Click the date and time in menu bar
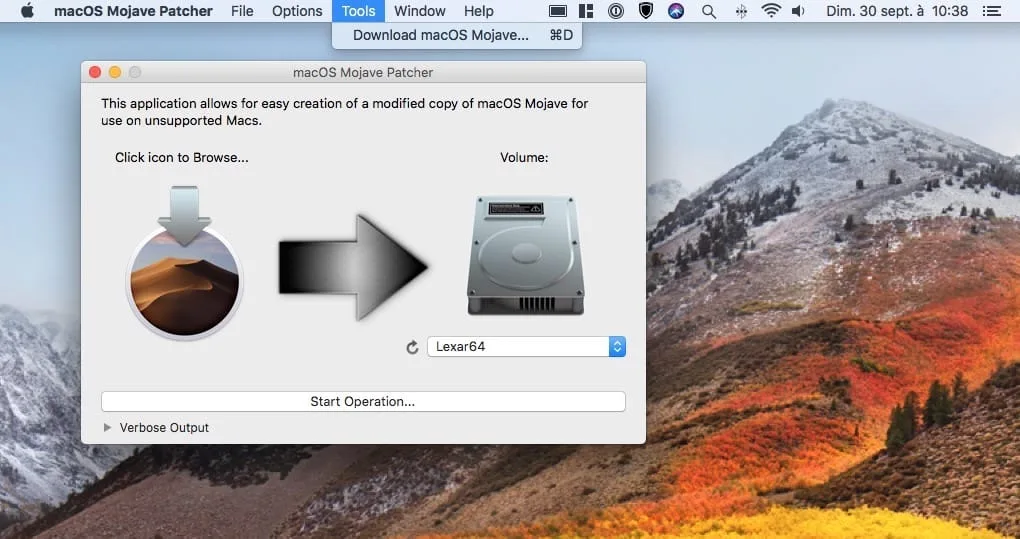Viewport: 1020px width, 539px height. (x=897, y=11)
